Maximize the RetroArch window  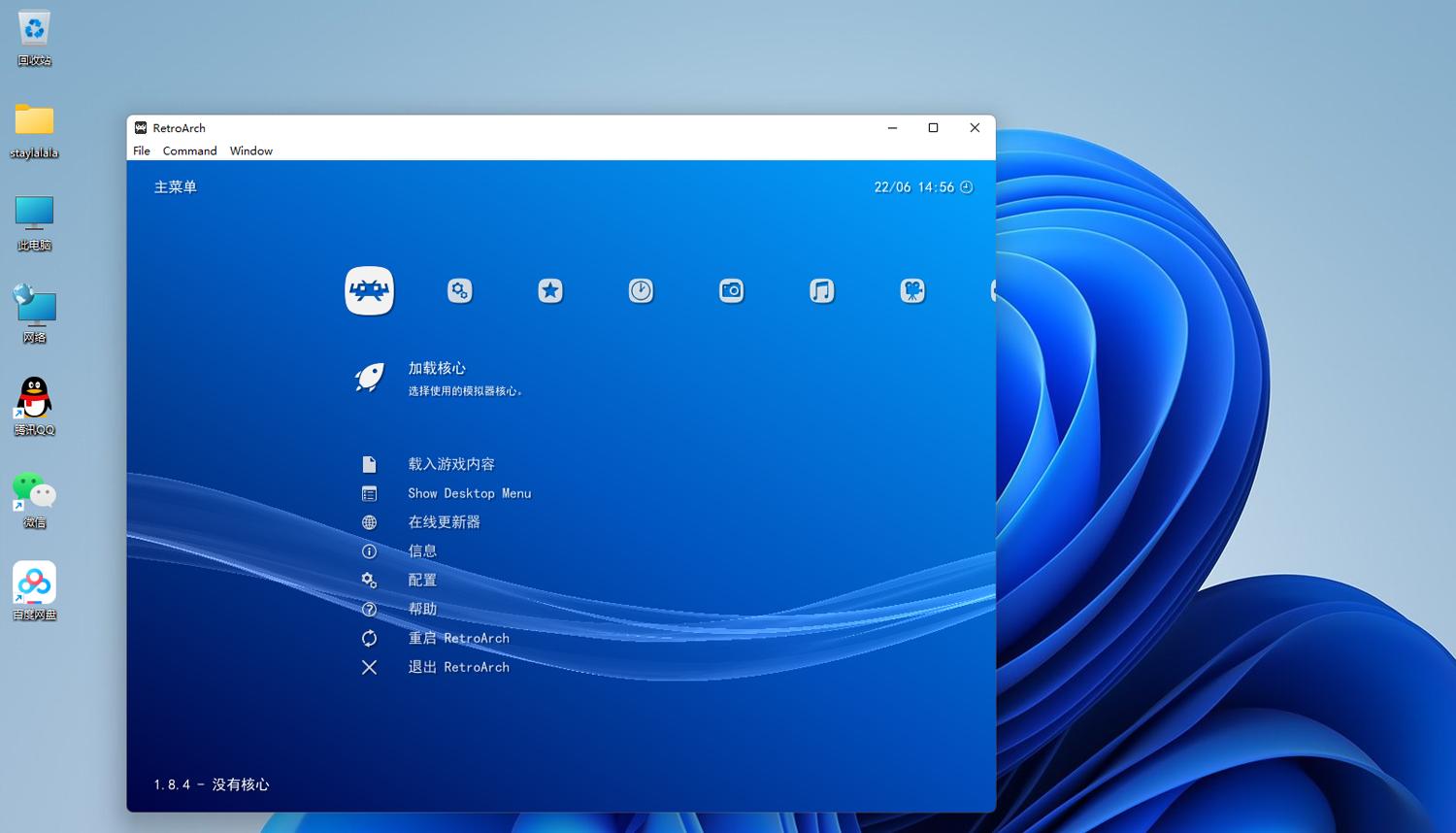coord(934,128)
